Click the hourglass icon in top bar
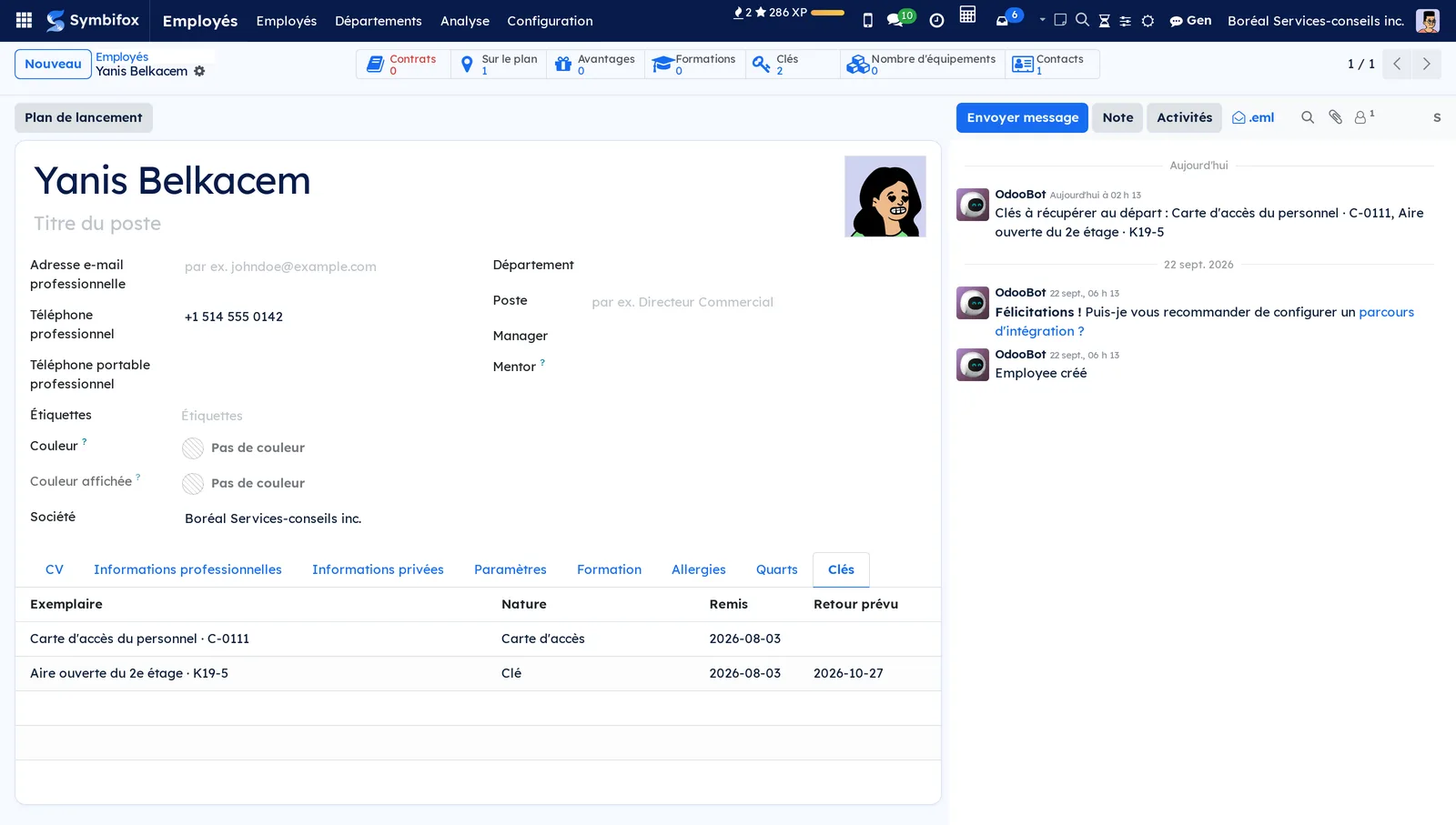 [x=1104, y=21]
